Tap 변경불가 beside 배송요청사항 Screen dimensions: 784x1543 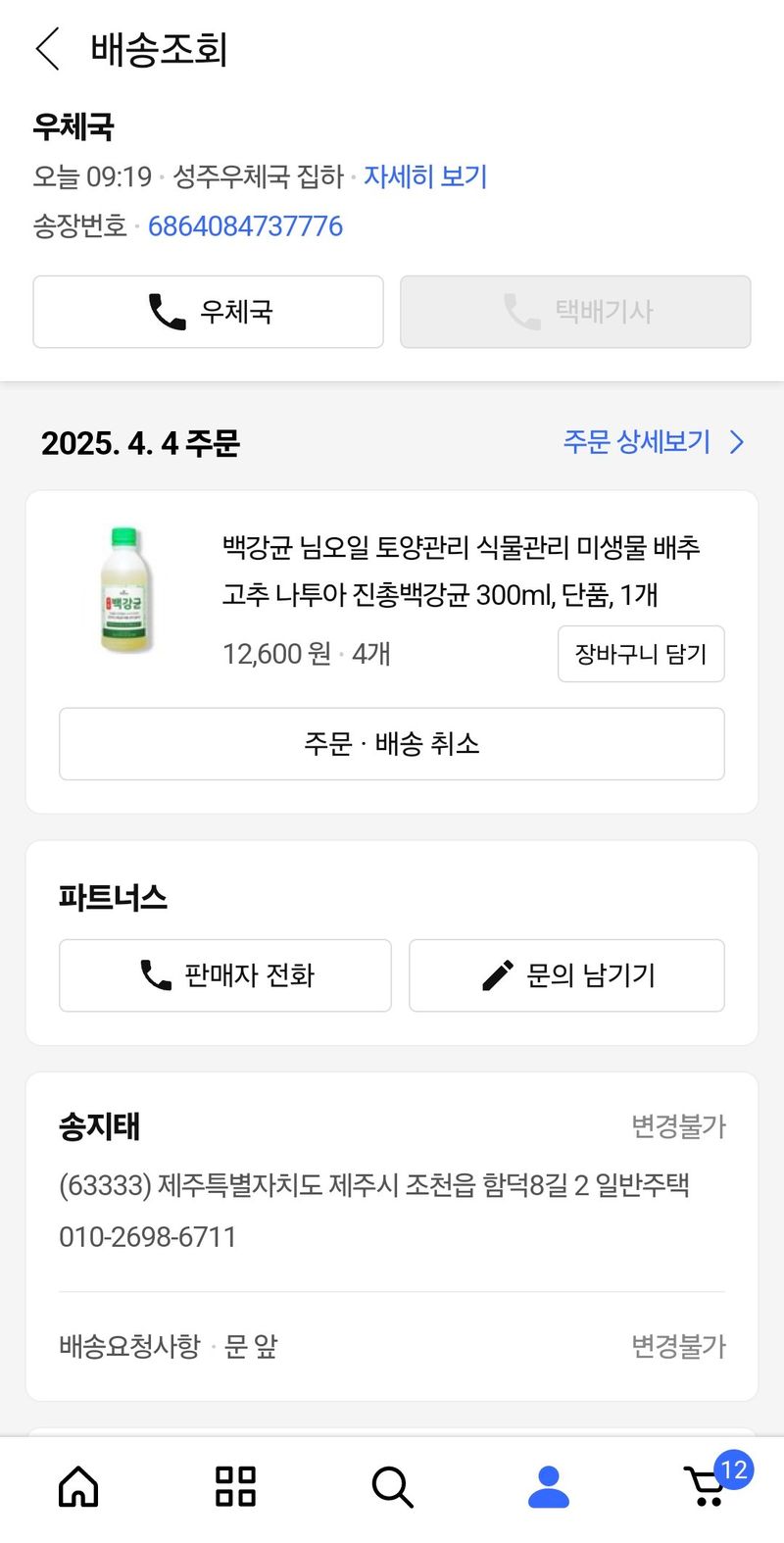point(678,1346)
